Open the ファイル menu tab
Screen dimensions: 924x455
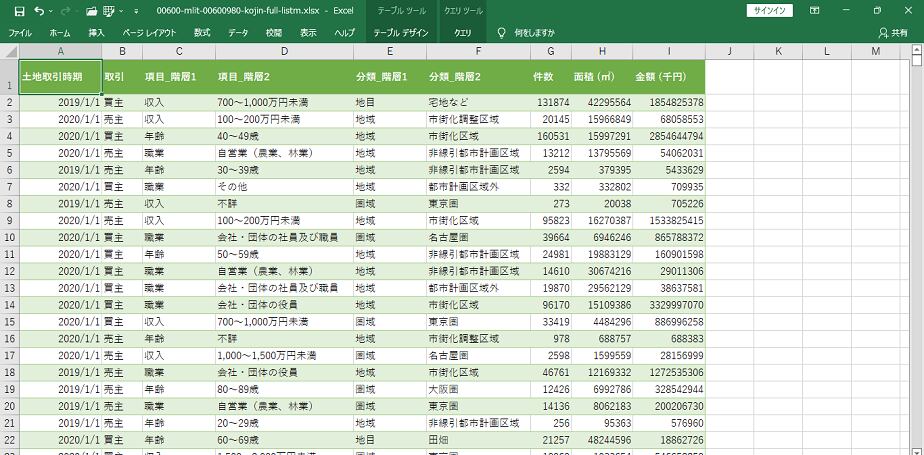click(x=19, y=33)
